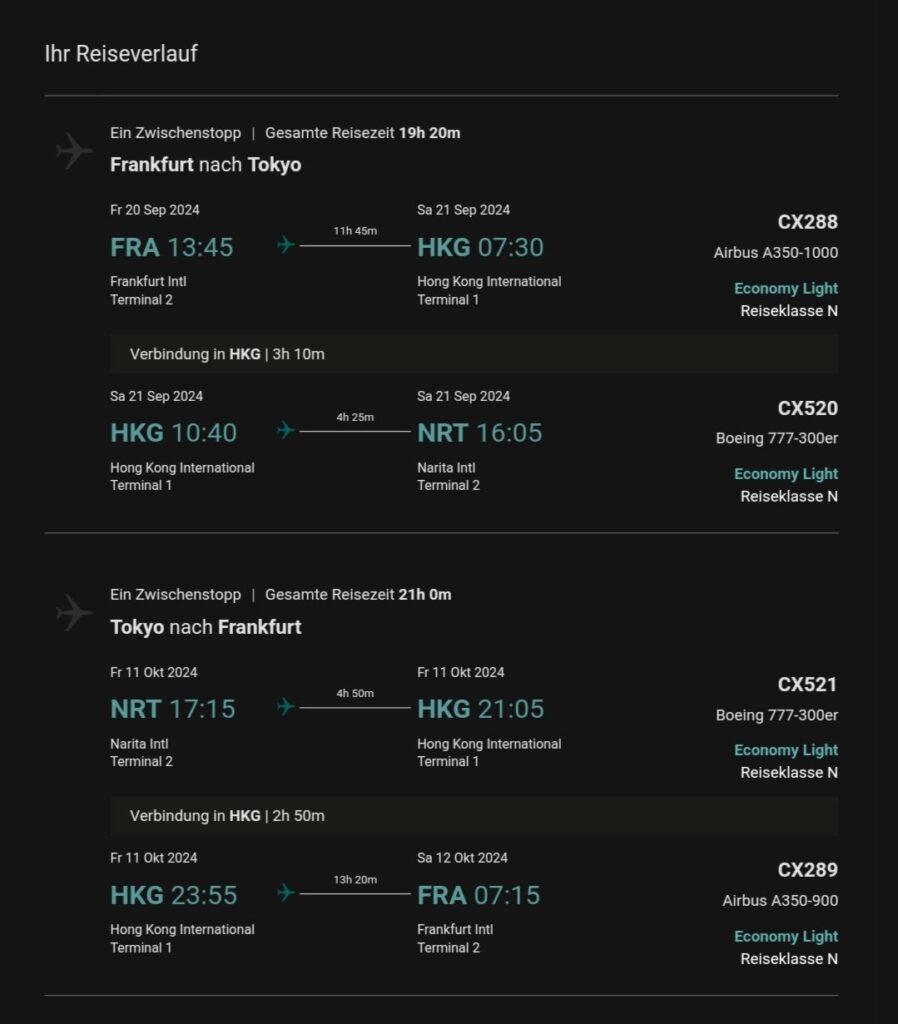Select flight number CX288
This screenshot has width=898, height=1024.
pyautogui.click(x=807, y=222)
